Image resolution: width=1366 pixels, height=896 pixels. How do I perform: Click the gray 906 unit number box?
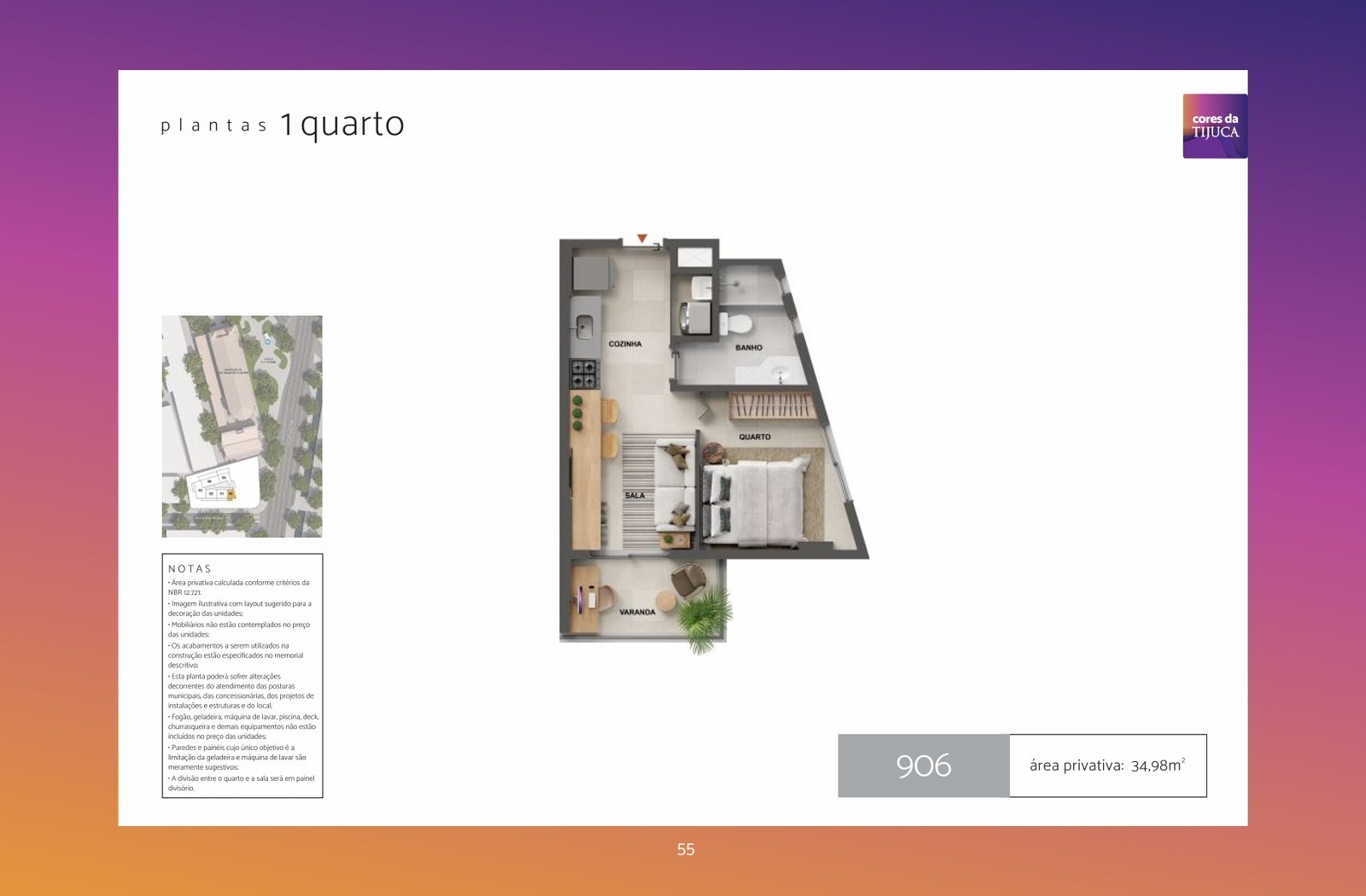pyautogui.click(x=924, y=765)
